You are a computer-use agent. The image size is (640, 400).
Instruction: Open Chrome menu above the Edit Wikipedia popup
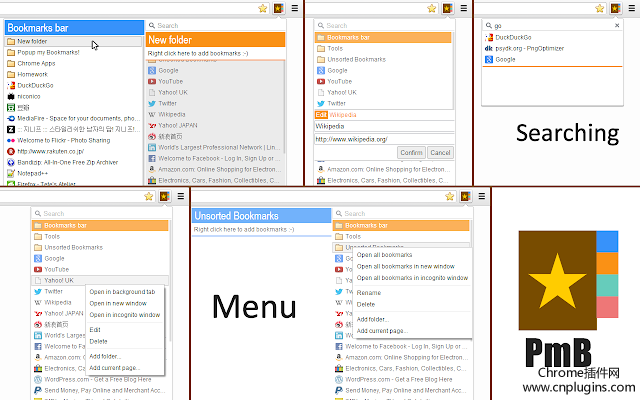click(464, 8)
